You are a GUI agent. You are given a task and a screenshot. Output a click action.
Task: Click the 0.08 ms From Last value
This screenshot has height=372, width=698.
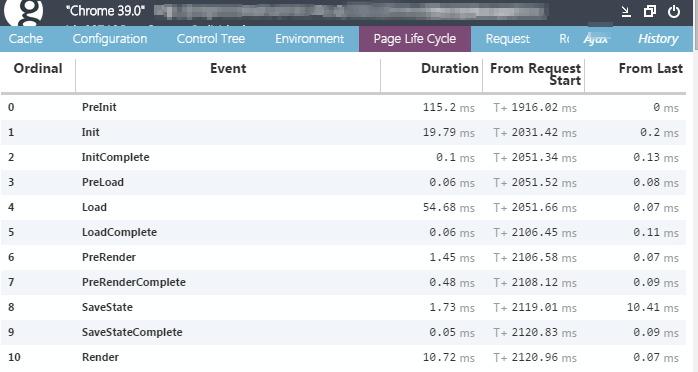656,182
